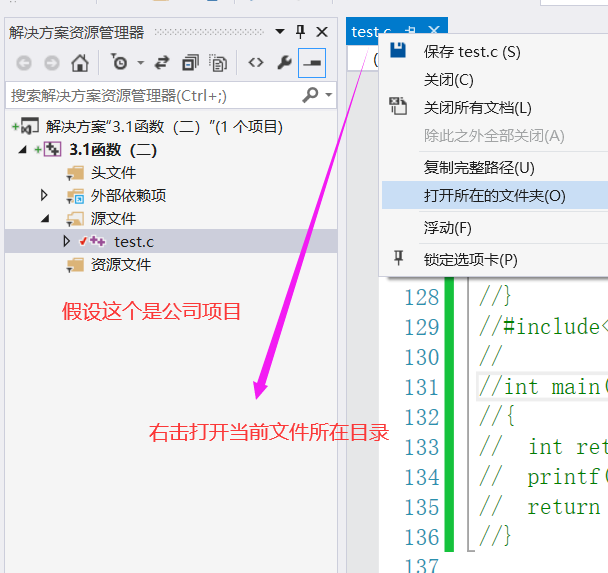Sync with active document icon
608x573 pixels.
[x=162, y=63]
